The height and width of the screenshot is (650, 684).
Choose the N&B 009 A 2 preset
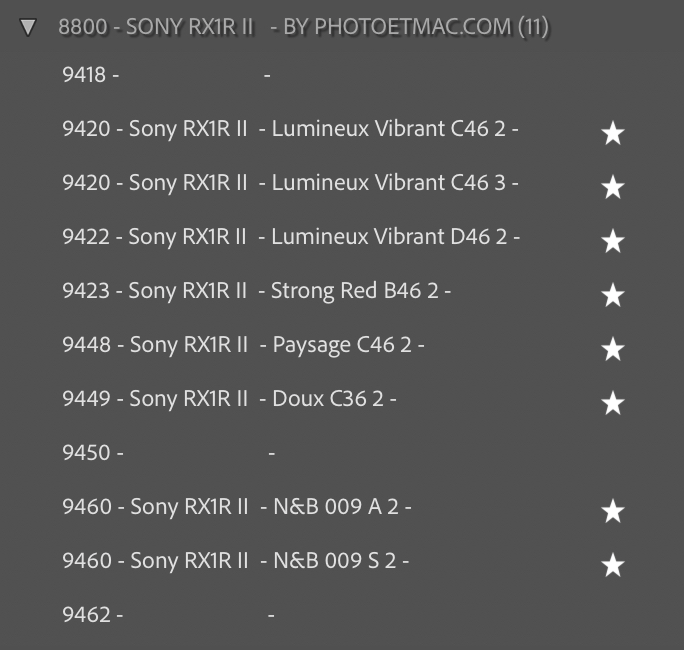[x=236, y=507]
